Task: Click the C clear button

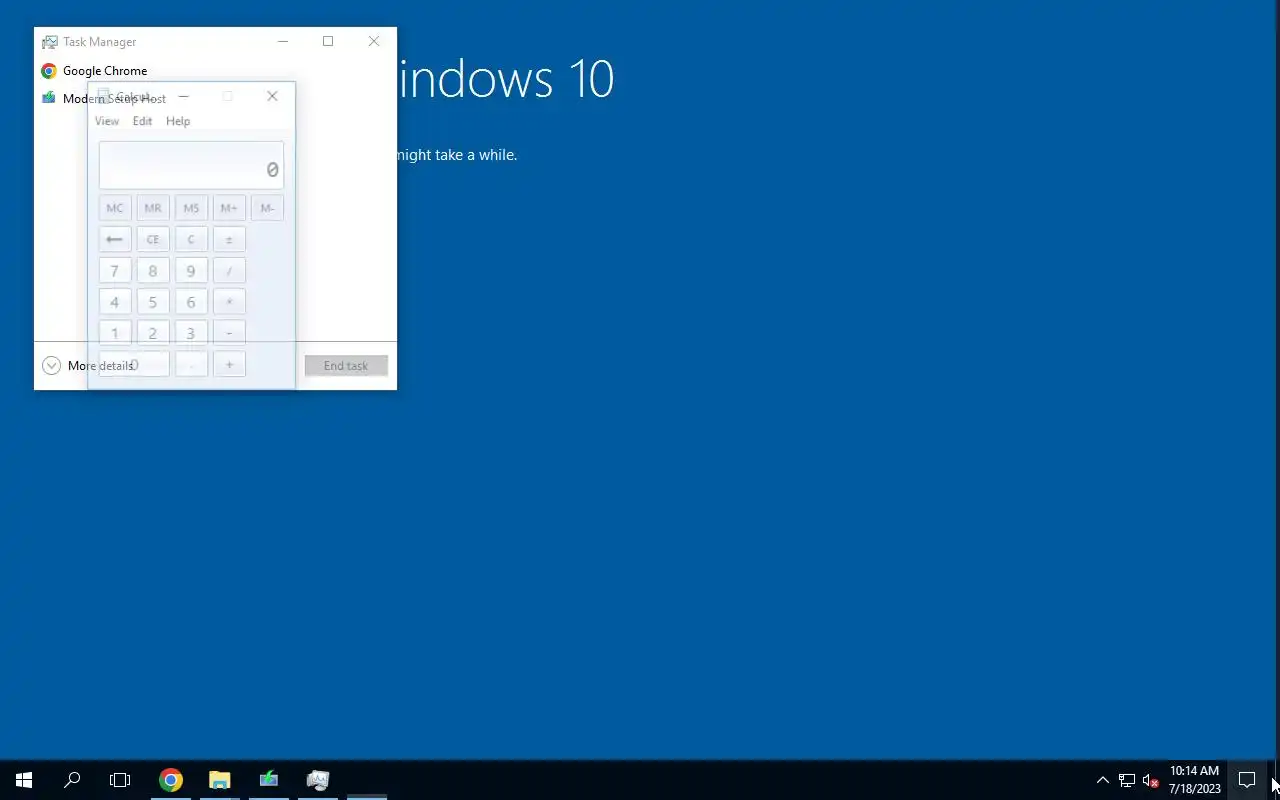Action: (x=191, y=240)
